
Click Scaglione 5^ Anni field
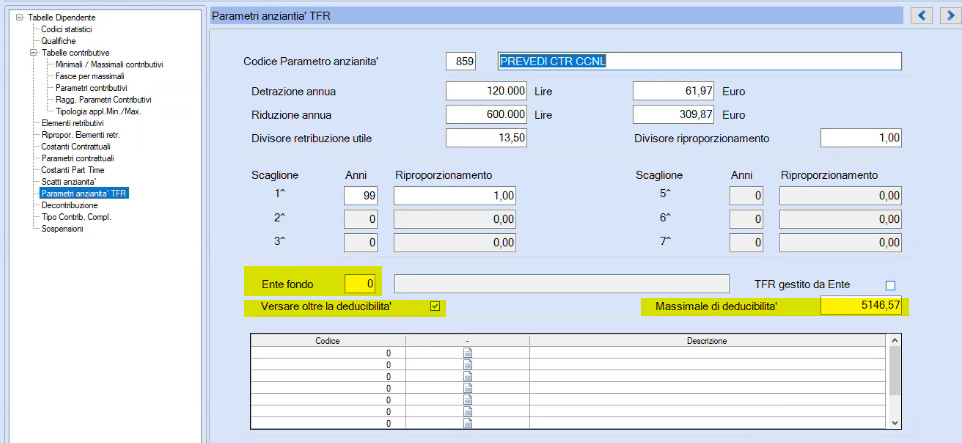pos(746,196)
